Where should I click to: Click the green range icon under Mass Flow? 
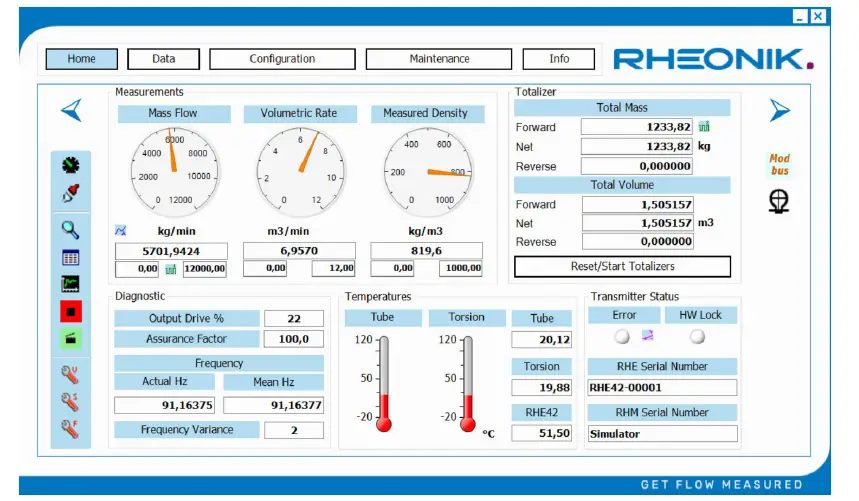pyautogui.click(x=171, y=269)
